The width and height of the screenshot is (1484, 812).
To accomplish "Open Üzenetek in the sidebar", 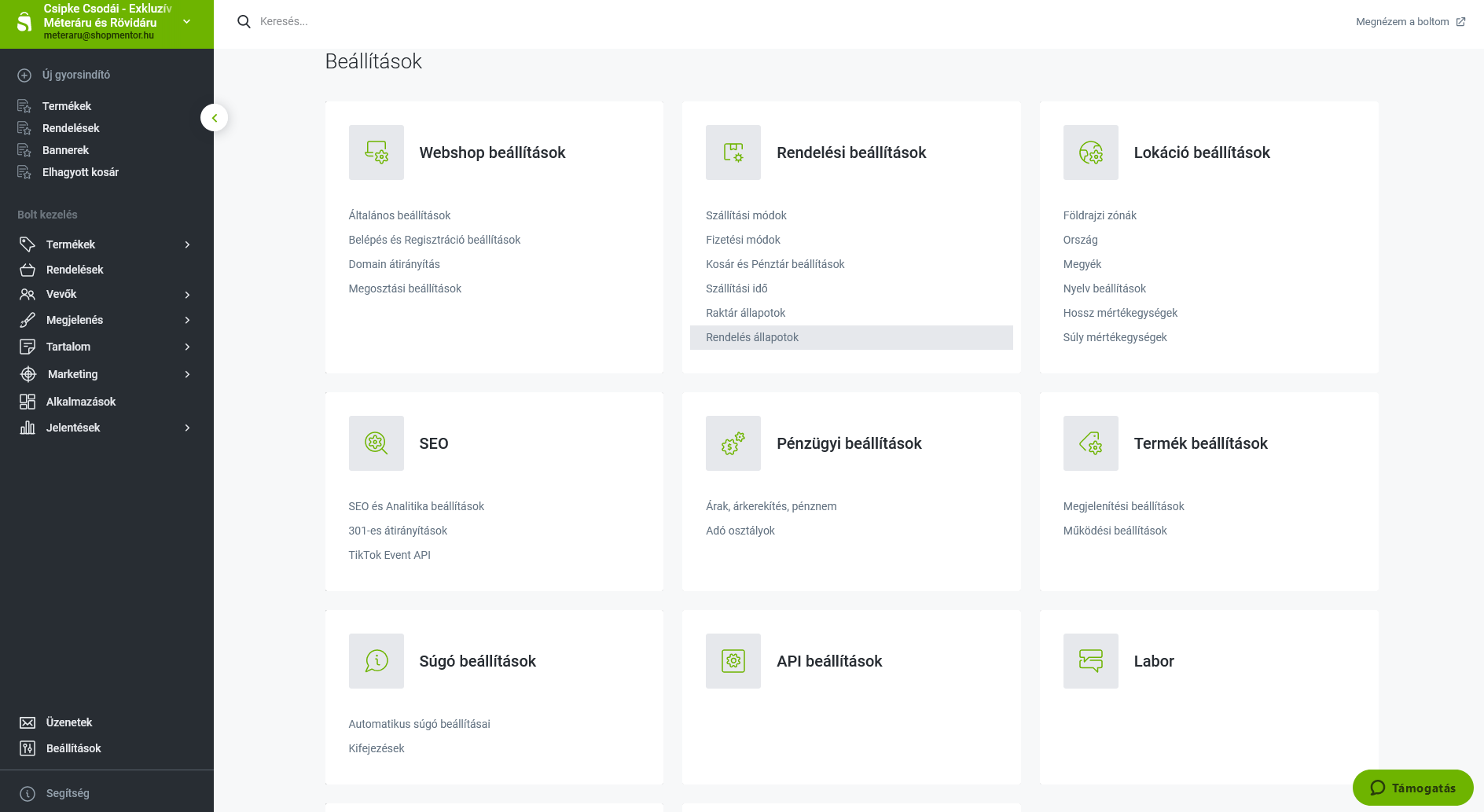I will pos(68,722).
